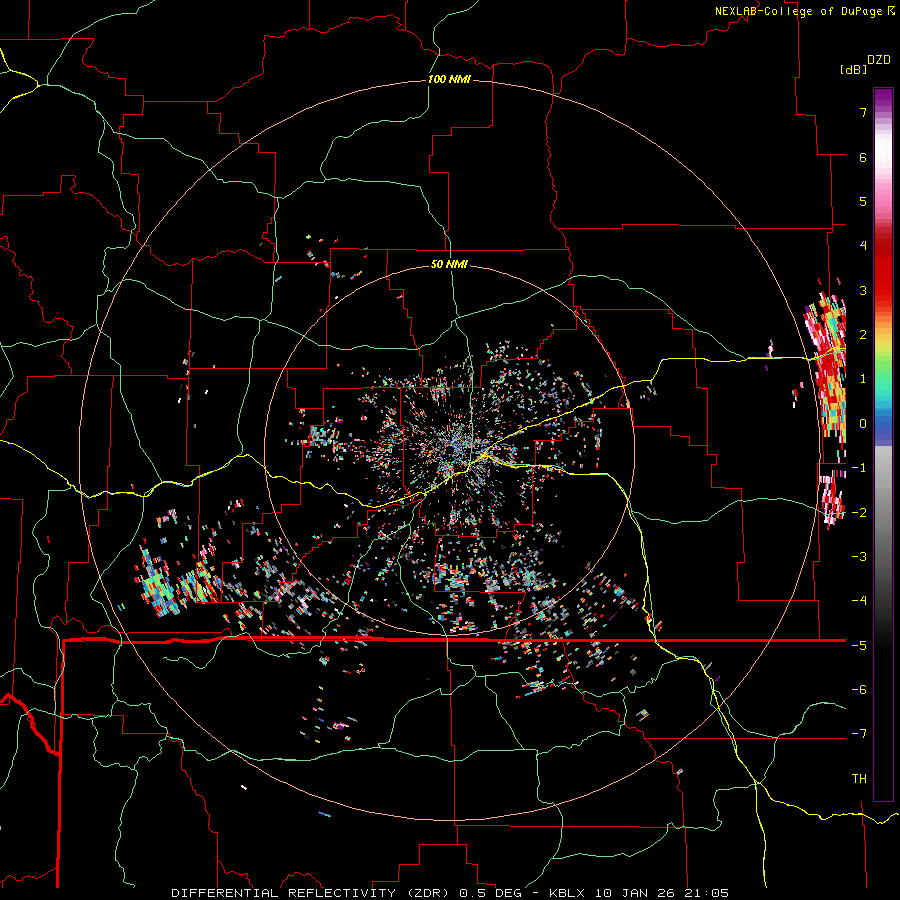Viewport: 900px width, 900px height.
Task: Click the [dB] units label
Action: coord(853,69)
